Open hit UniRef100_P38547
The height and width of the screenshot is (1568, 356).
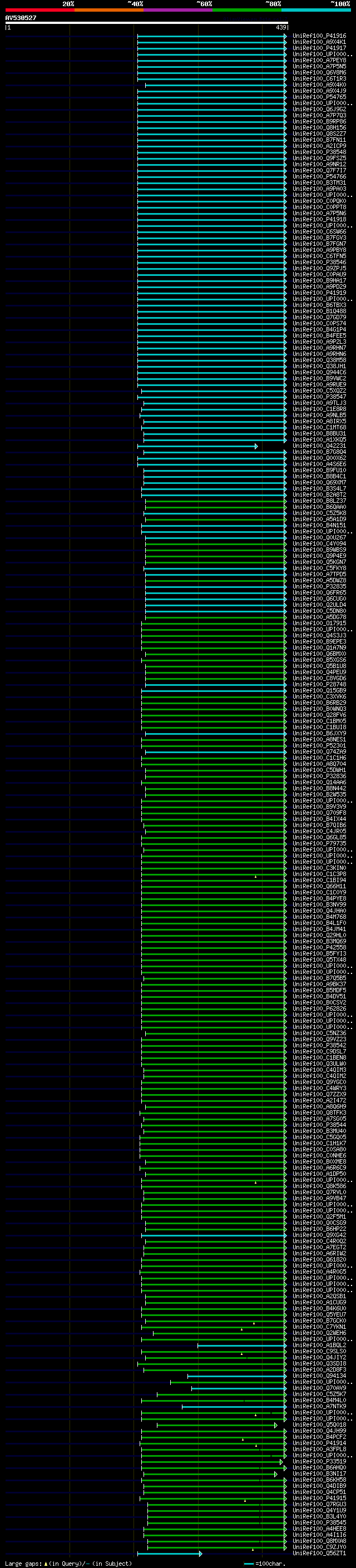tap(319, 397)
